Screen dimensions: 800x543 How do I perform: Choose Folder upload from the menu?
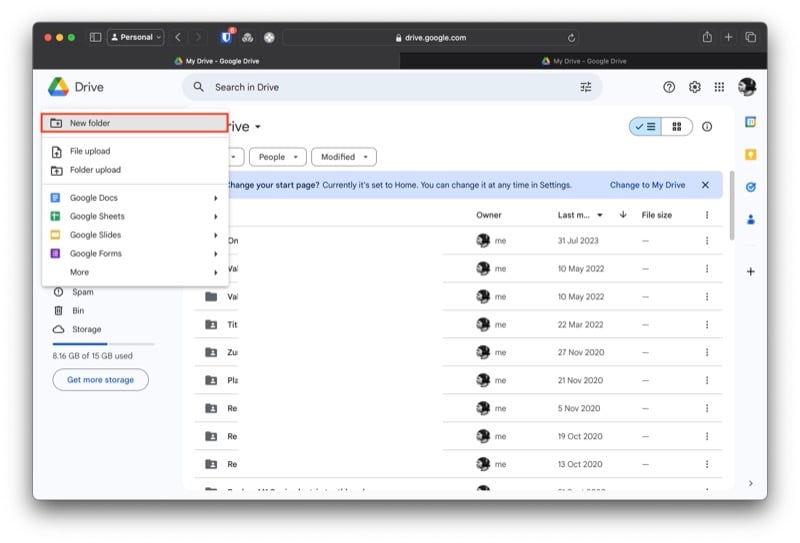tap(135, 170)
